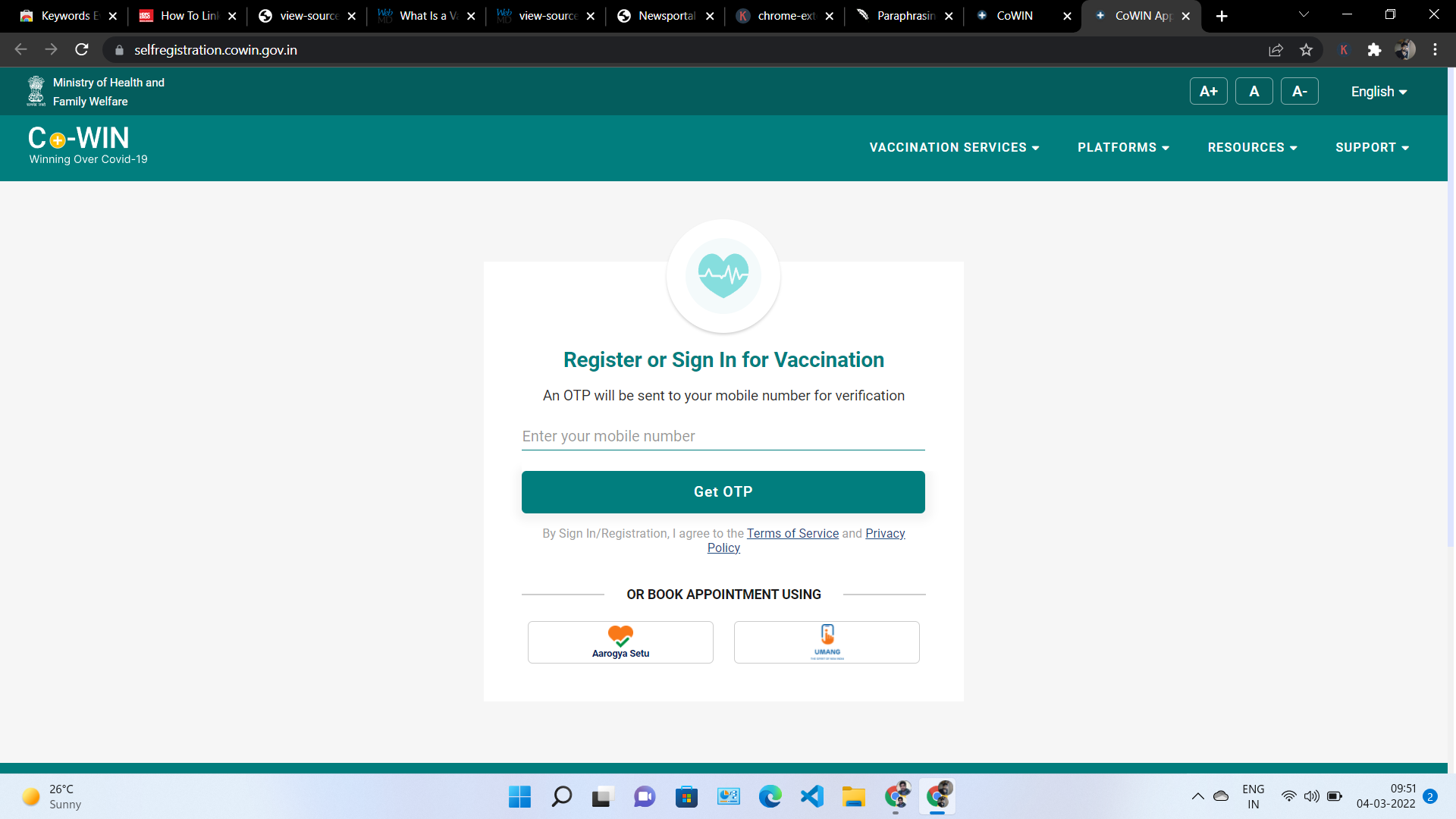Enter mobile number in input field
1456x819 pixels.
pos(723,436)
